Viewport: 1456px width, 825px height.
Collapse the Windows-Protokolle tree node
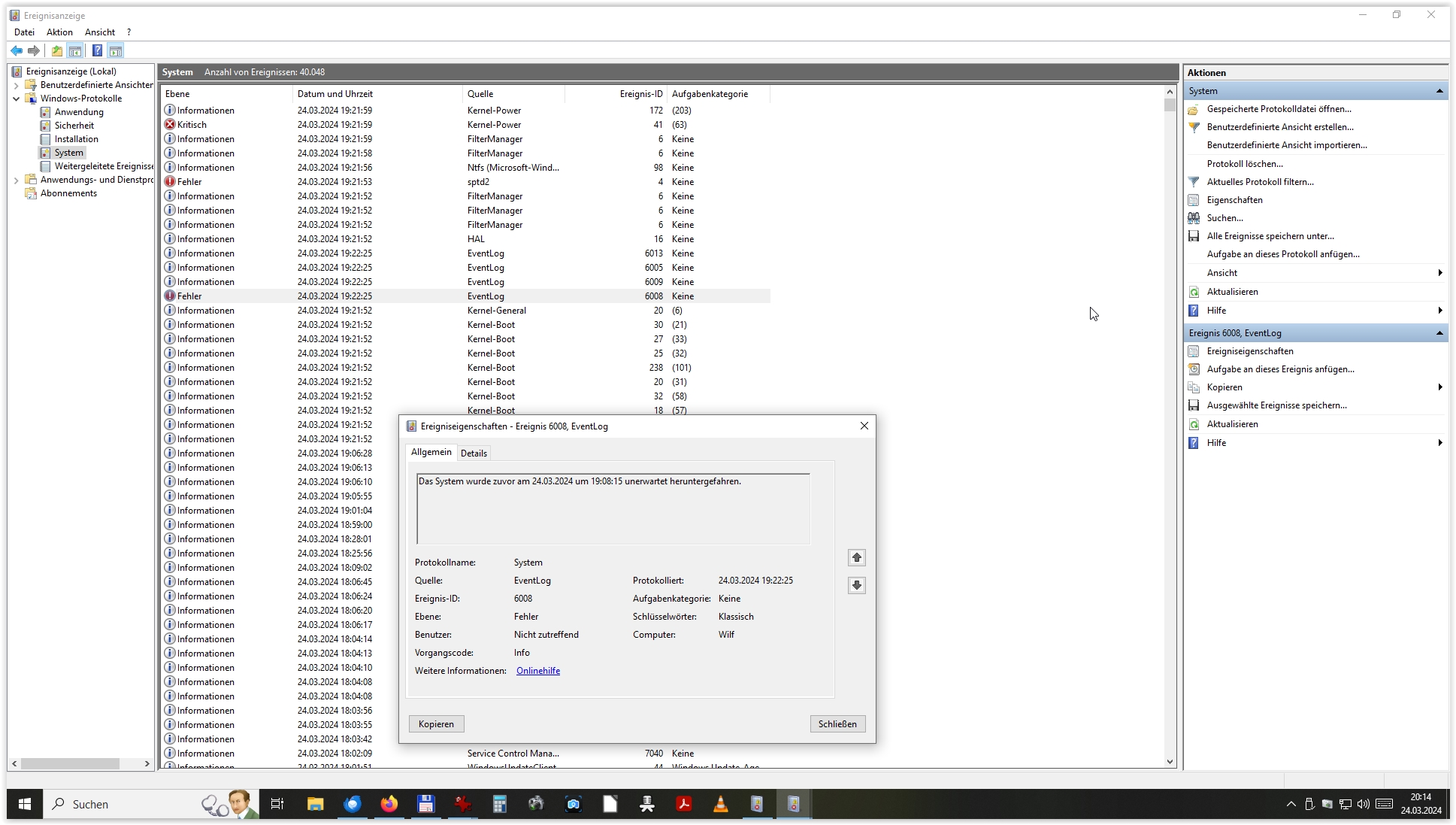pyautogui.click(x=17, y=99)
